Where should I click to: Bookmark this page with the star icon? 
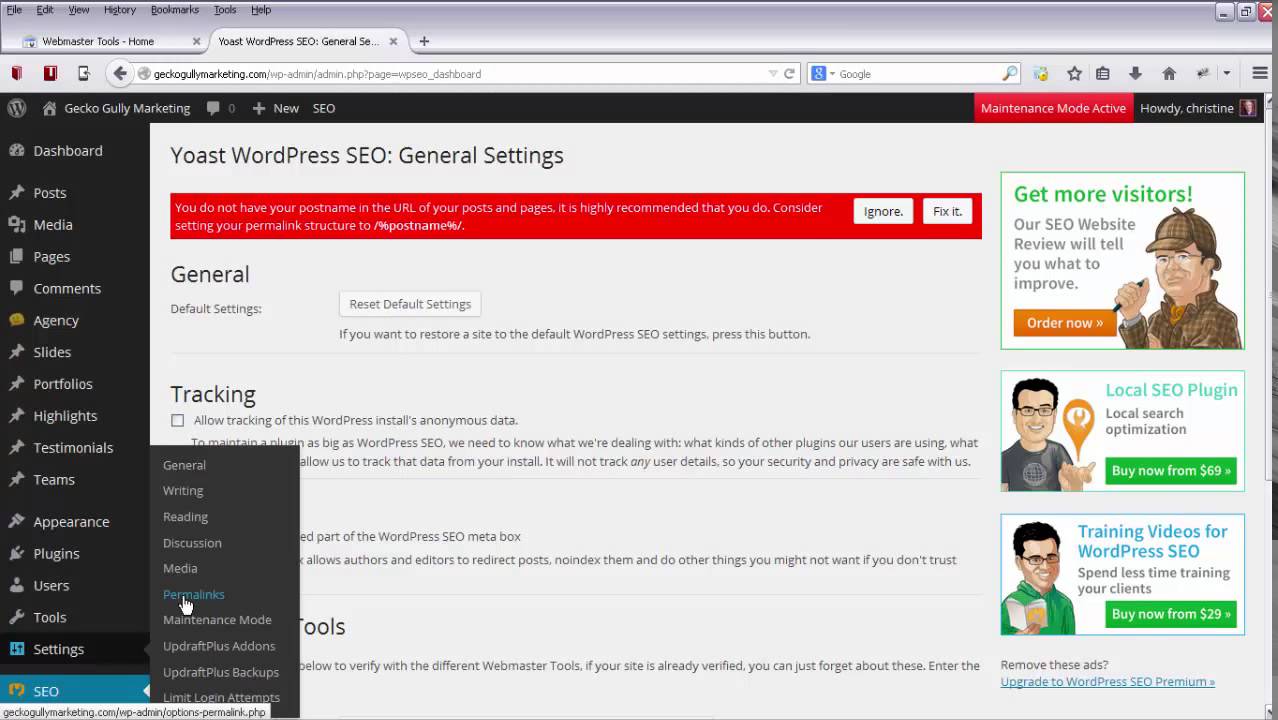click(1074, 73)
